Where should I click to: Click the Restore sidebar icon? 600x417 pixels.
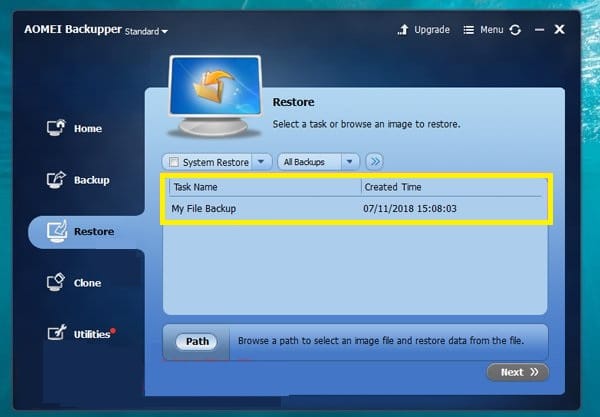point(57,231)
